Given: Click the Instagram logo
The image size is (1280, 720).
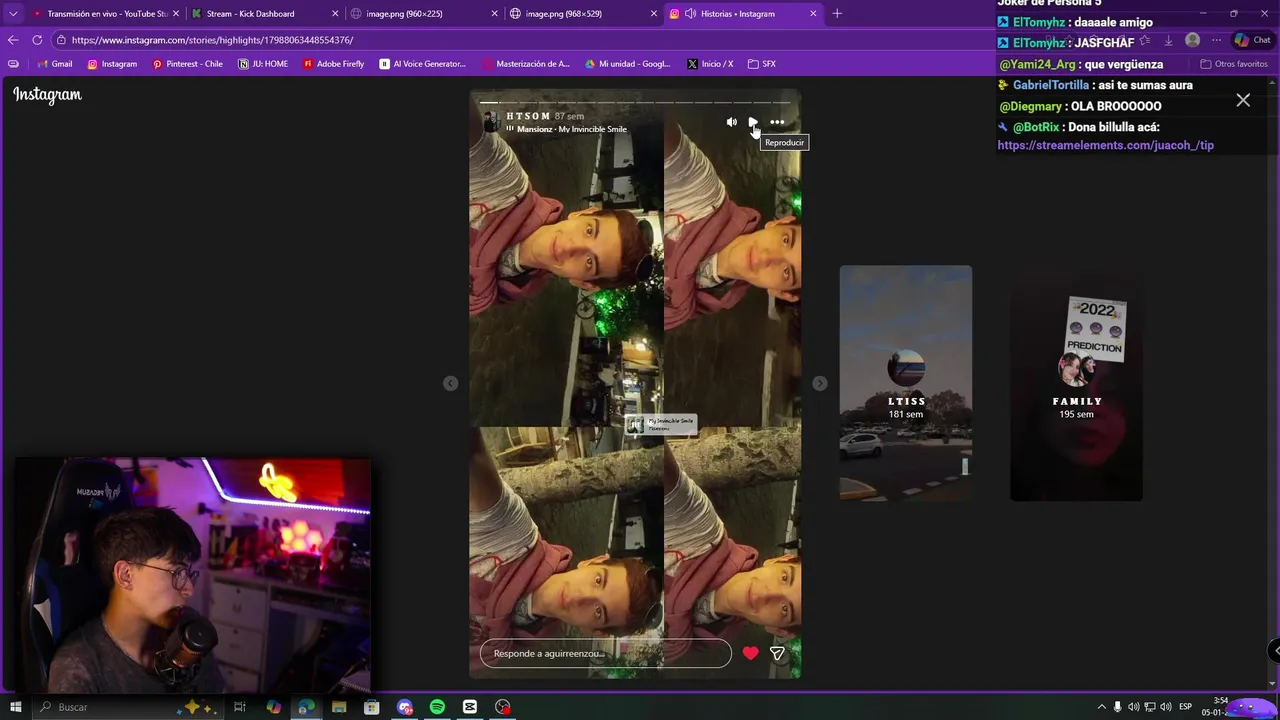Looking at the screenshot, I should pos(47,95).
